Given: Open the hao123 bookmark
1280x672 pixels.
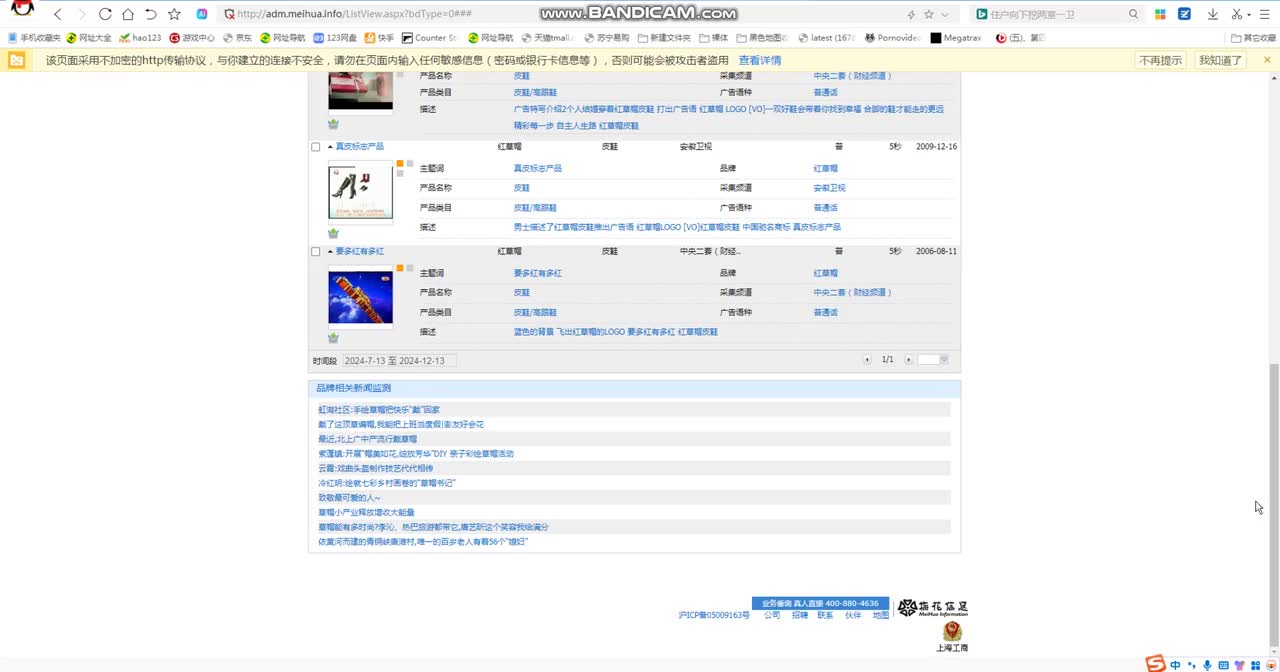Looking at the screenshot, I should (140, 38).
